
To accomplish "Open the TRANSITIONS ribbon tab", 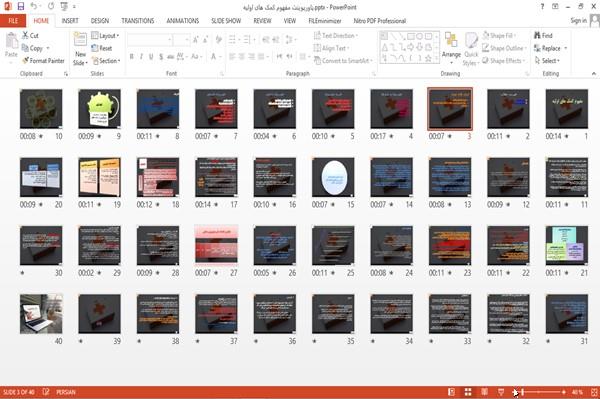I will click(138, 21).
